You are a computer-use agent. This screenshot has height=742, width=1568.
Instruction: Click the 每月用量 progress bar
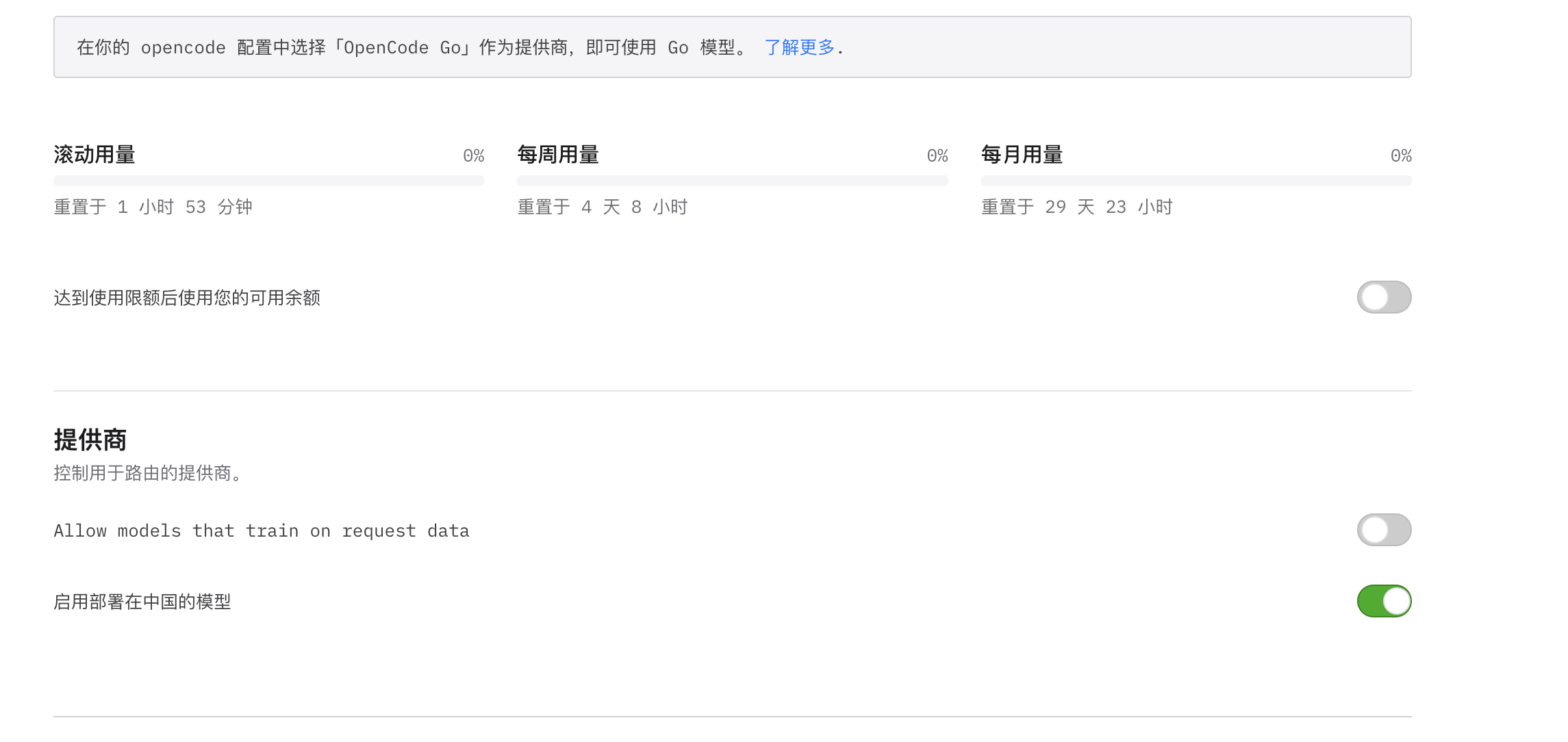pos(1196,181)
